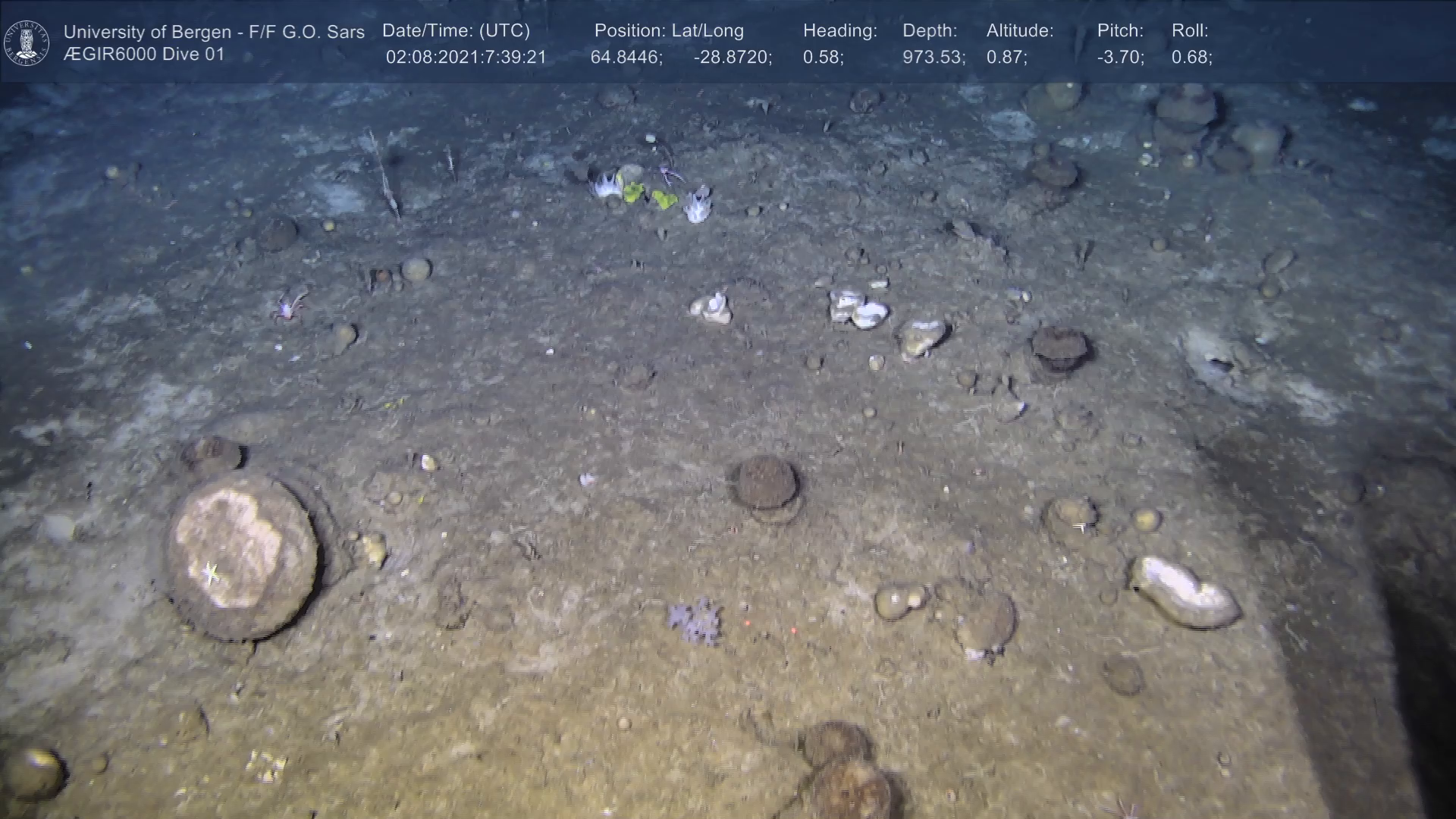Click the dark round sponge in center
This screenshot has width=1456, height=819.
click(x=767, y=485)
